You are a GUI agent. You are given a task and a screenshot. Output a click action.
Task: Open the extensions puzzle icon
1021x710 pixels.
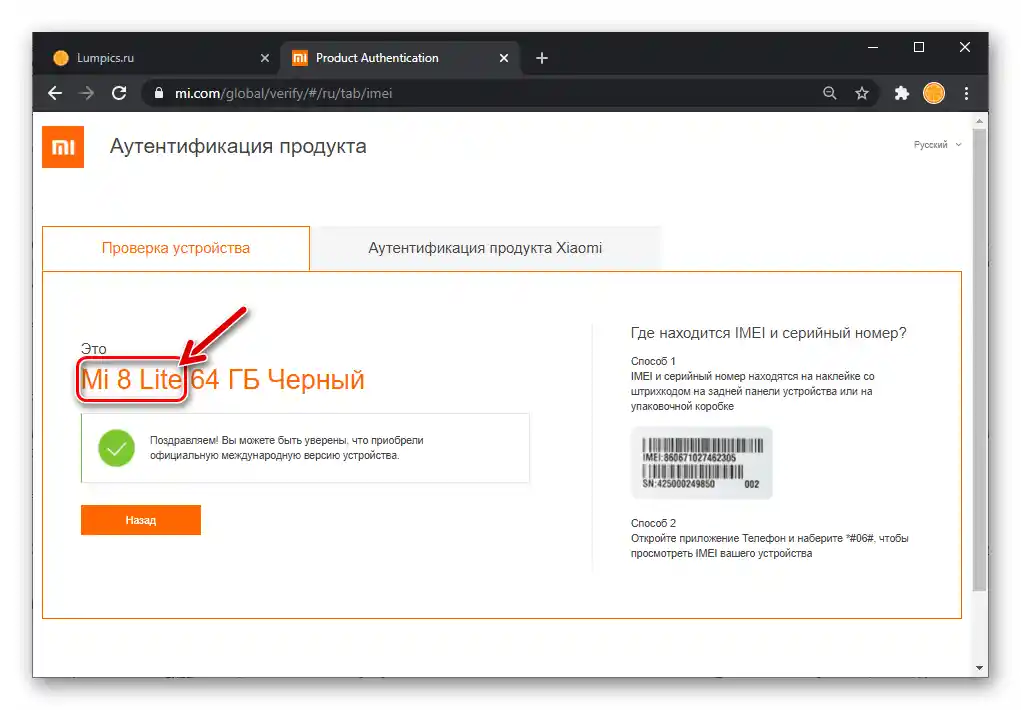(x=902, y=93)
